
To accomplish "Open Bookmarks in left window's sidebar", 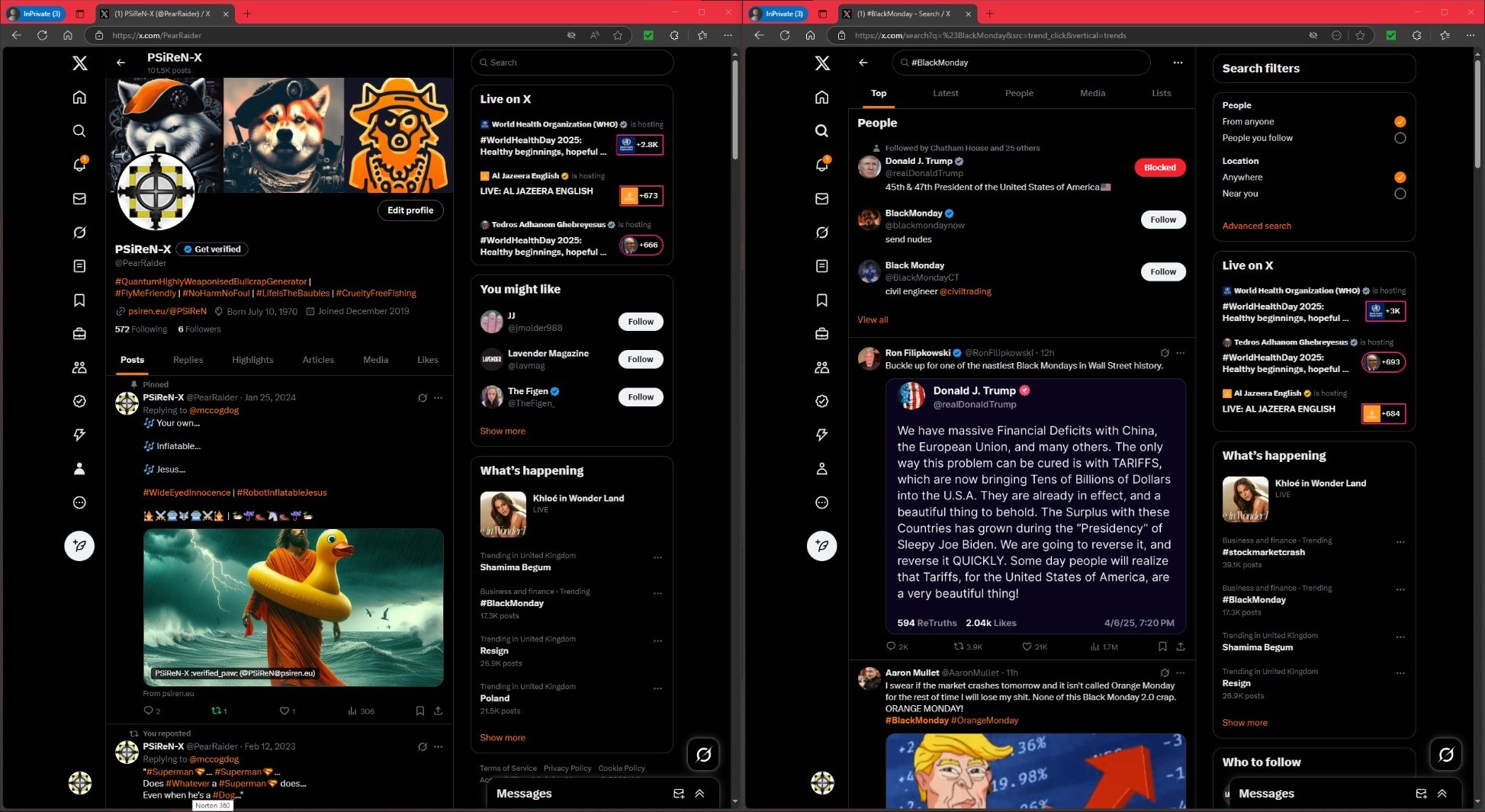I will pos(79,300).
